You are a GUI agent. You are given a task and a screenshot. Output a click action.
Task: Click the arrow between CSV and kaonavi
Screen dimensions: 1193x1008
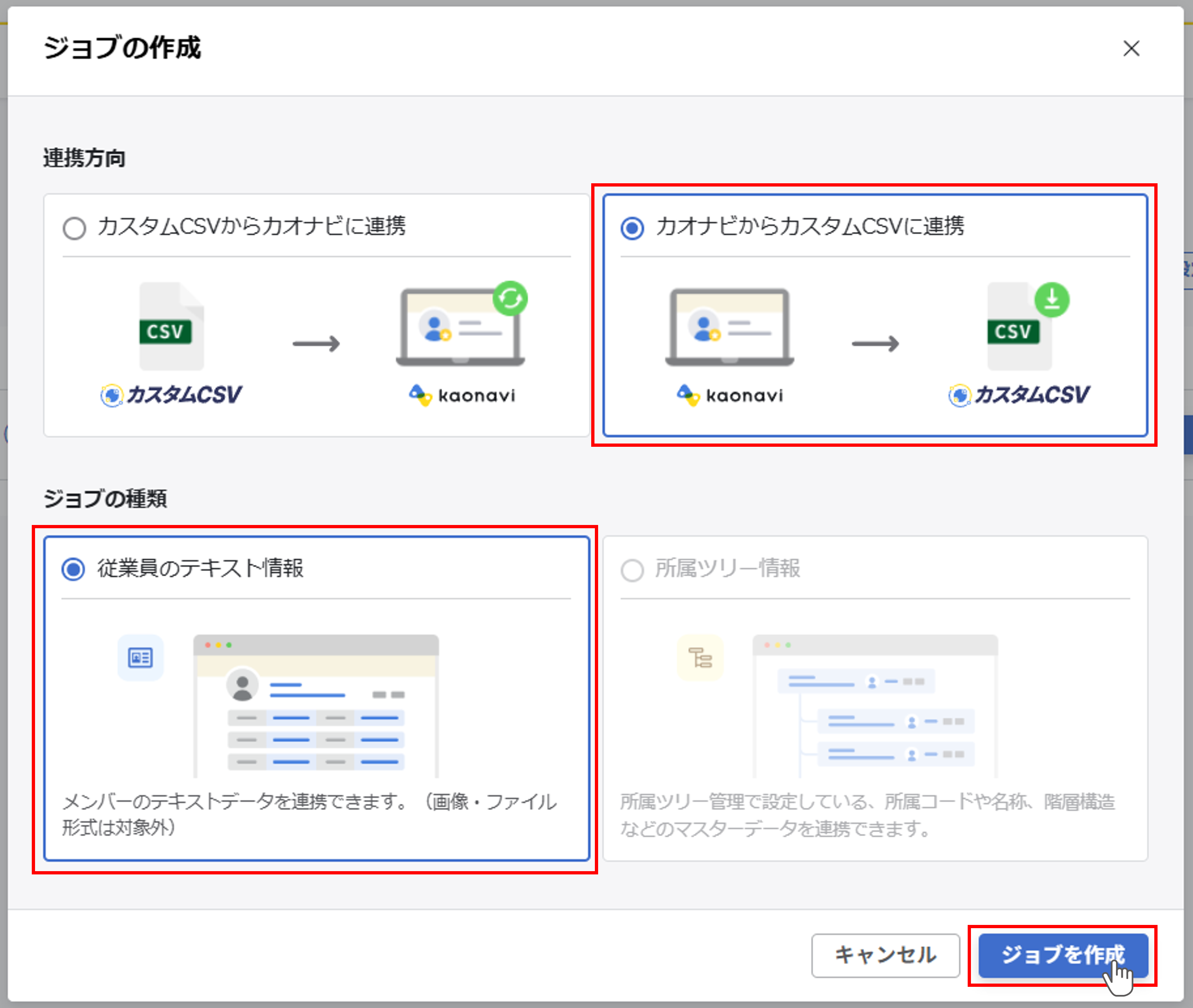point(316,344)
